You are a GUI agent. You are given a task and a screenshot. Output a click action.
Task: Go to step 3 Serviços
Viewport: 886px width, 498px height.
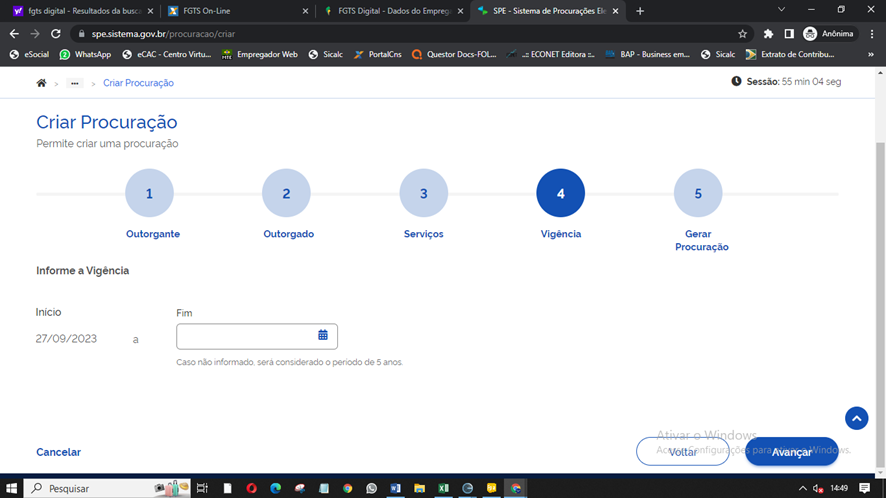coord(423,193)
